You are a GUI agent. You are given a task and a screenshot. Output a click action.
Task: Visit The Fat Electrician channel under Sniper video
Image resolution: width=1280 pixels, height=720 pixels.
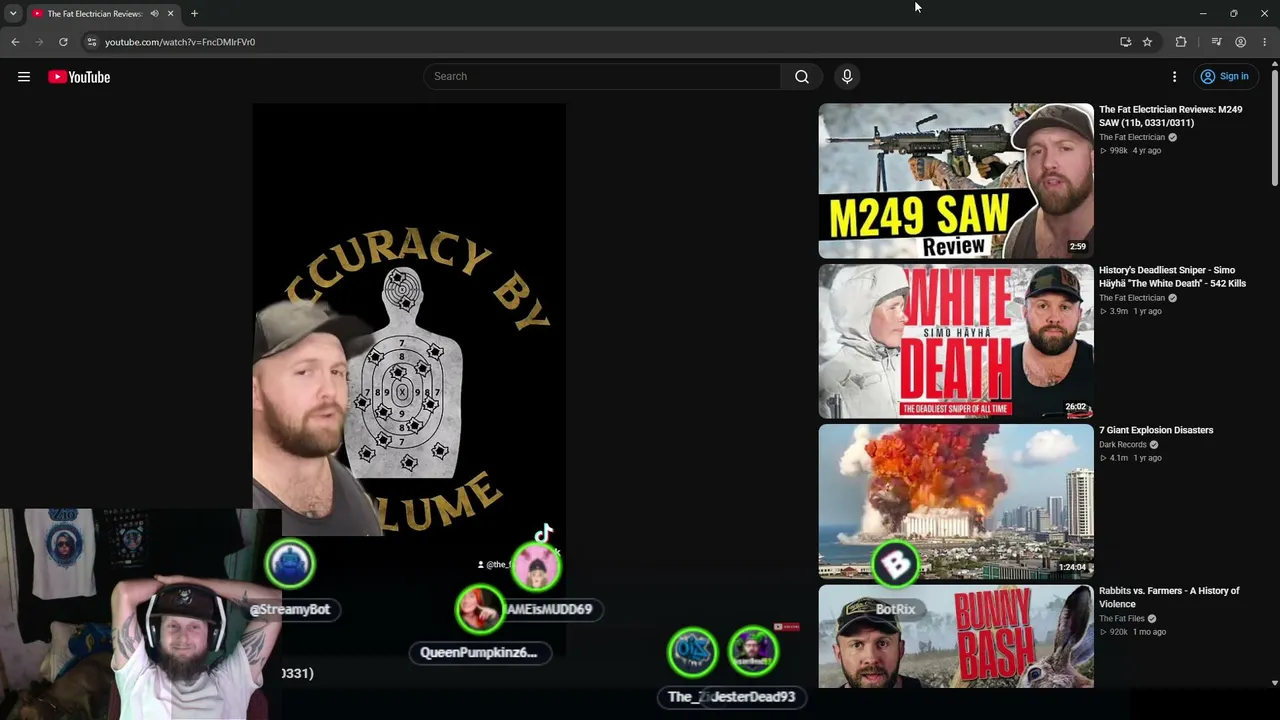(1132, 298)
